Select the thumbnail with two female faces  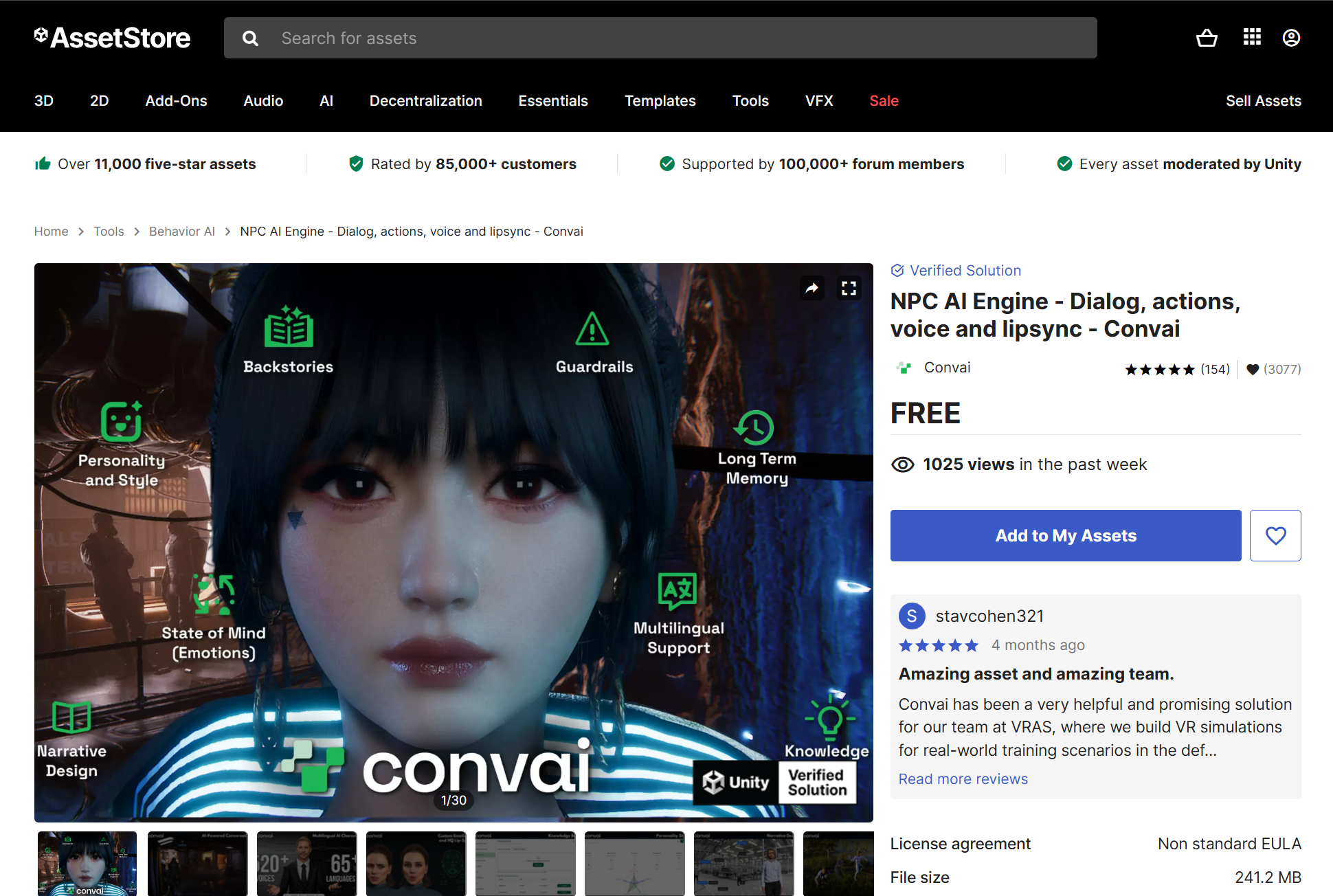(x=416, y=864)
